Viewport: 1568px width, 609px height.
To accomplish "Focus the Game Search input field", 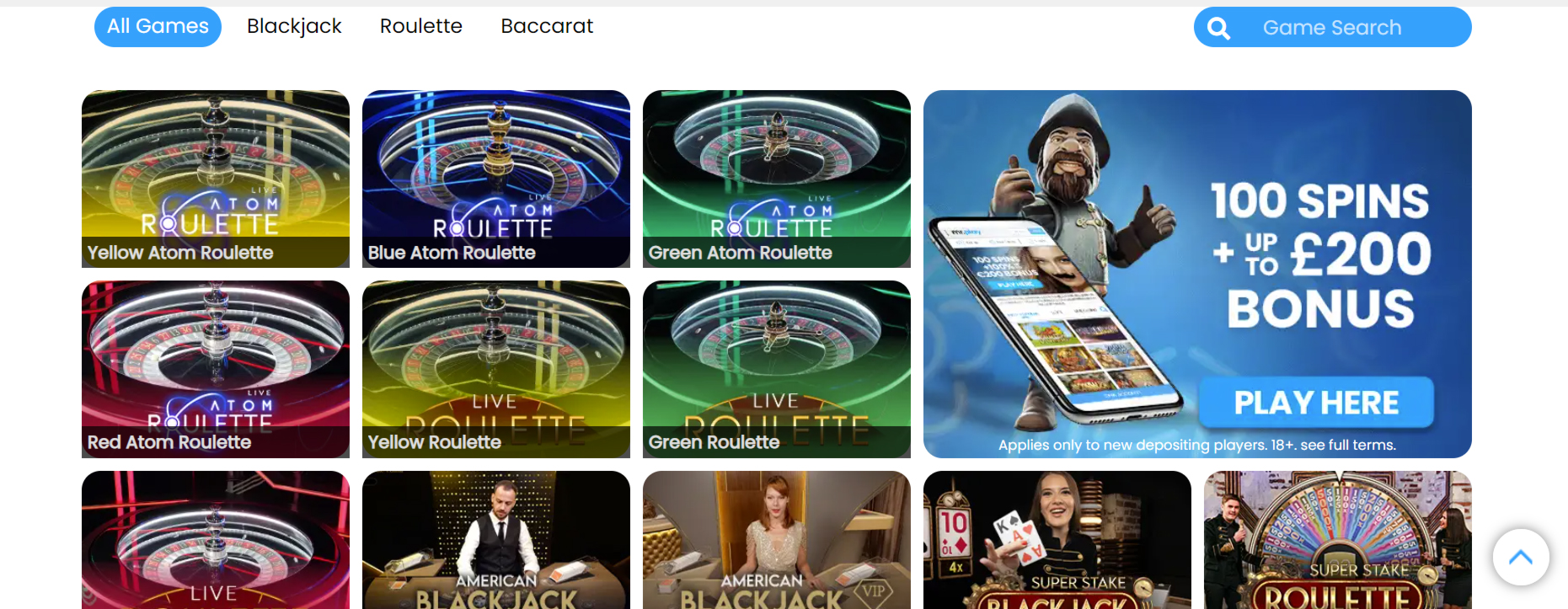I will click(x=1332, y=27).
